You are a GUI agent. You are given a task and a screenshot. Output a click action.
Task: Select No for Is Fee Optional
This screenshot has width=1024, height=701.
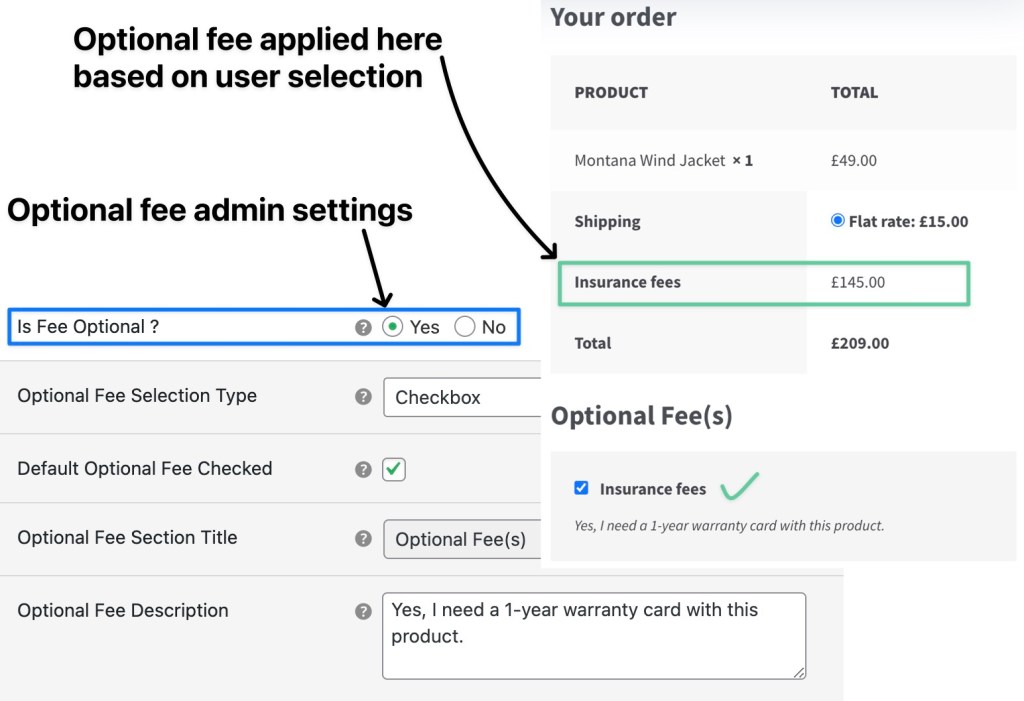point(464,327)
